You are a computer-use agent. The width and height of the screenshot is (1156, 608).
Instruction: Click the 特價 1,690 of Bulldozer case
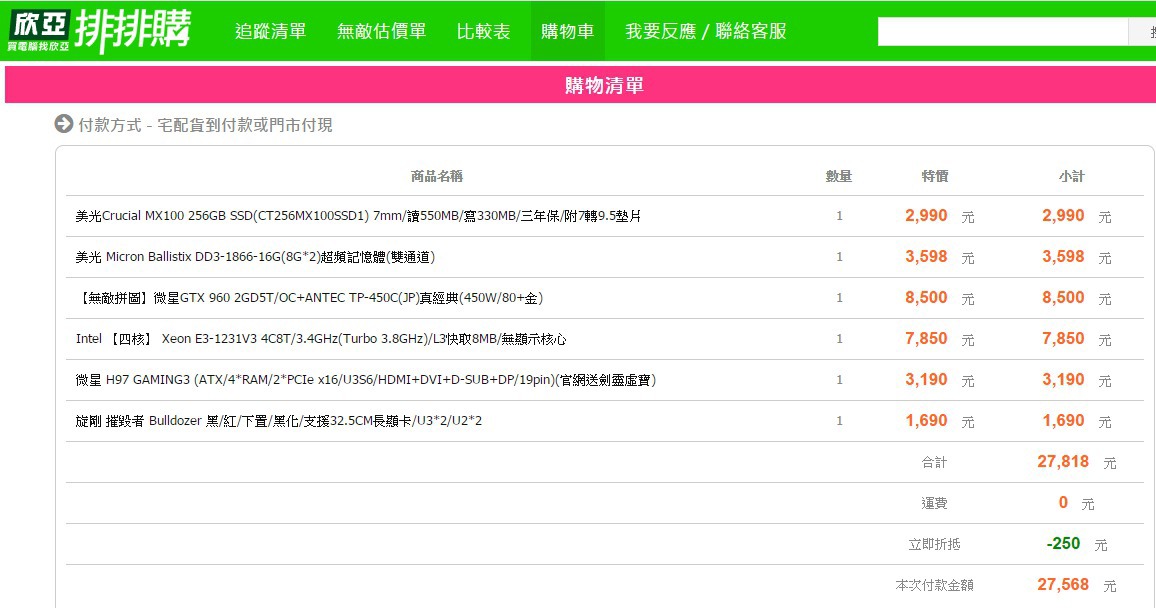(926, 421)
